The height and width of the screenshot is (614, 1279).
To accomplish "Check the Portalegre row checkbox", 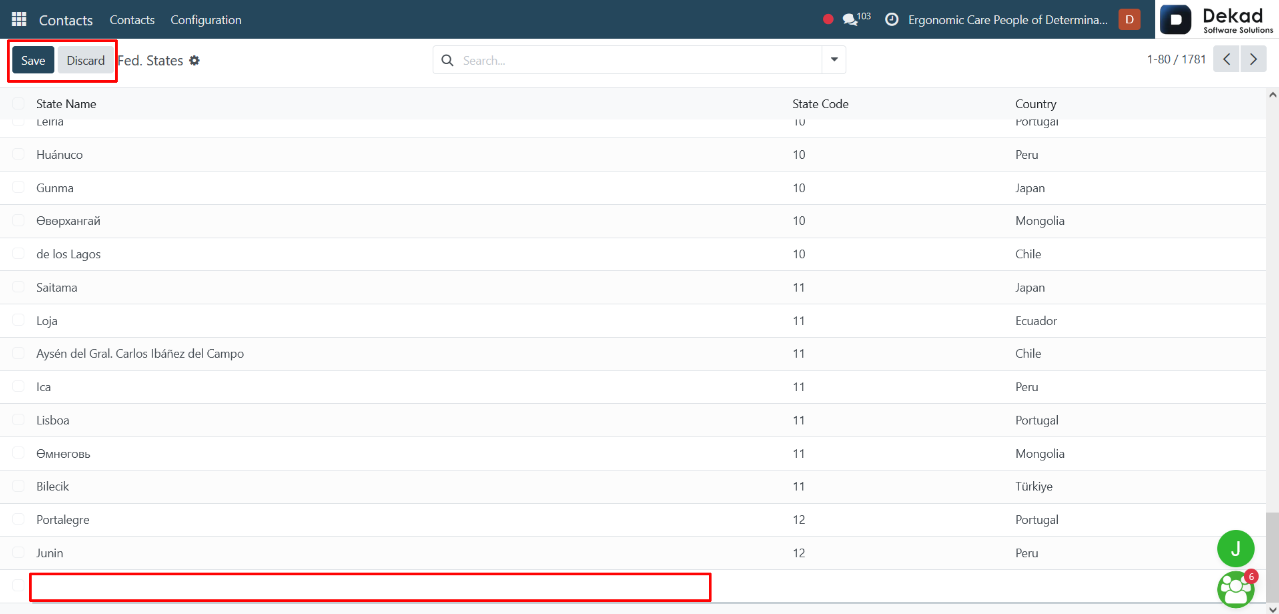I will point(18,519).
